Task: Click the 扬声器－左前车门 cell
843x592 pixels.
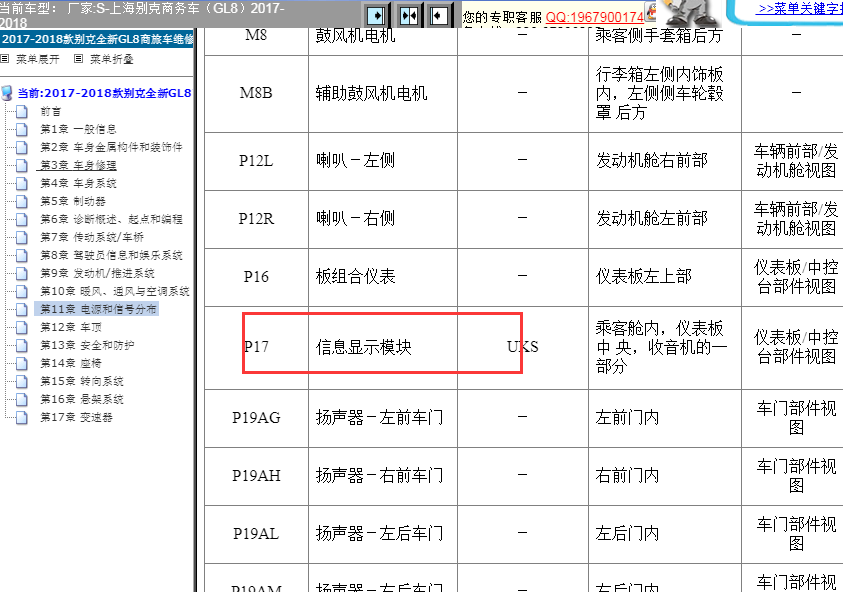Action: tap(383, 418)
